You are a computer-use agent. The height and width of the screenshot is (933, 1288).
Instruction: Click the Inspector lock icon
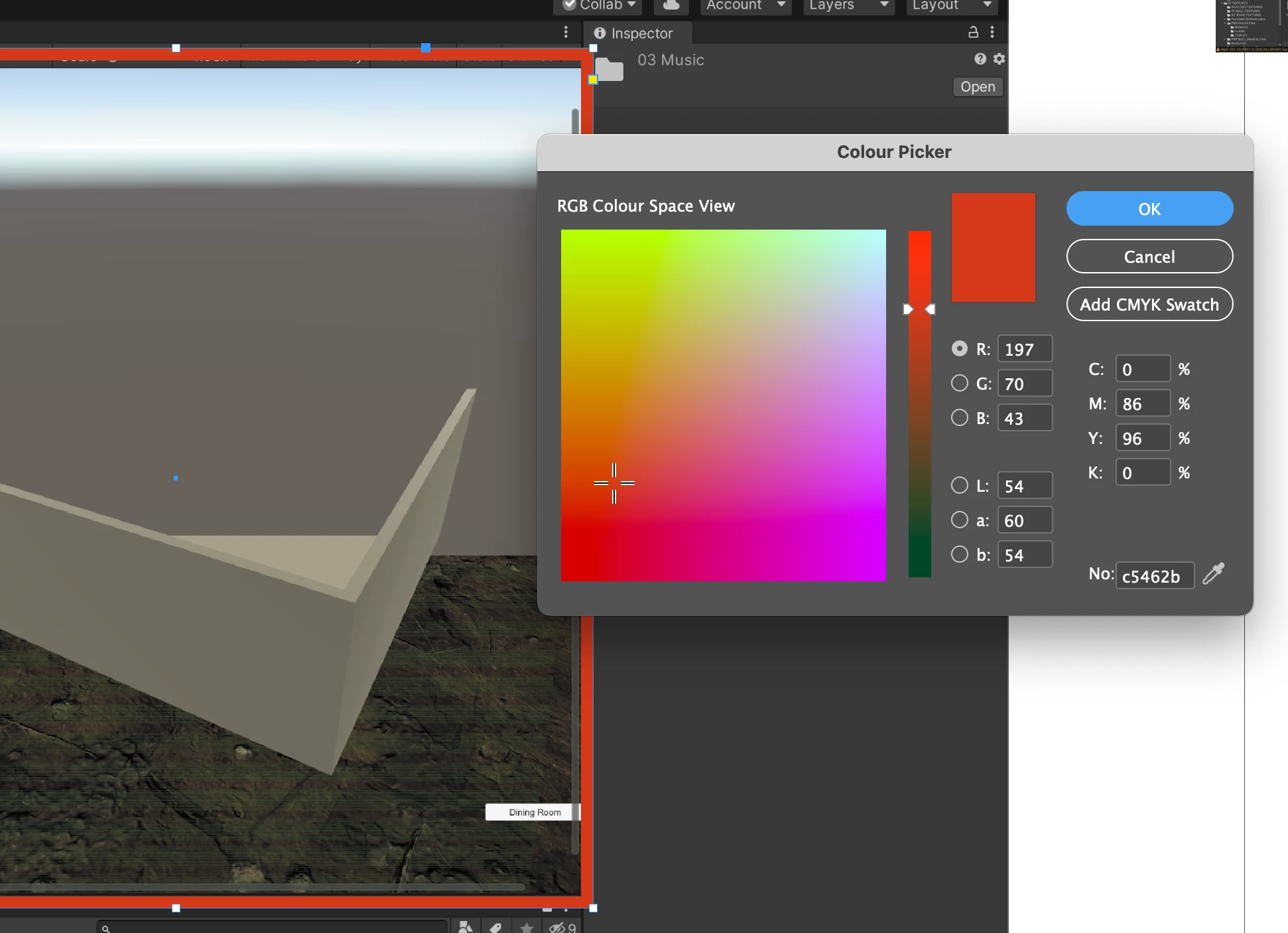pyautogui.click(x=973, y=32)
